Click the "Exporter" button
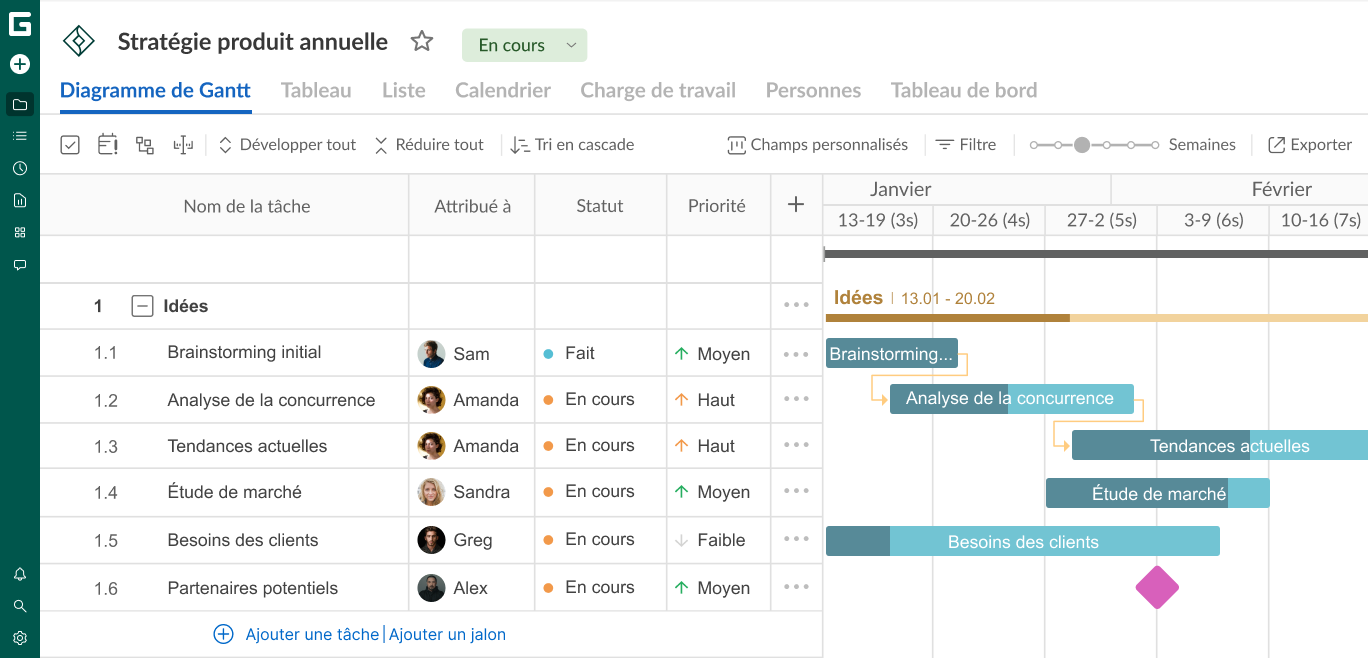 (1309, 144)
